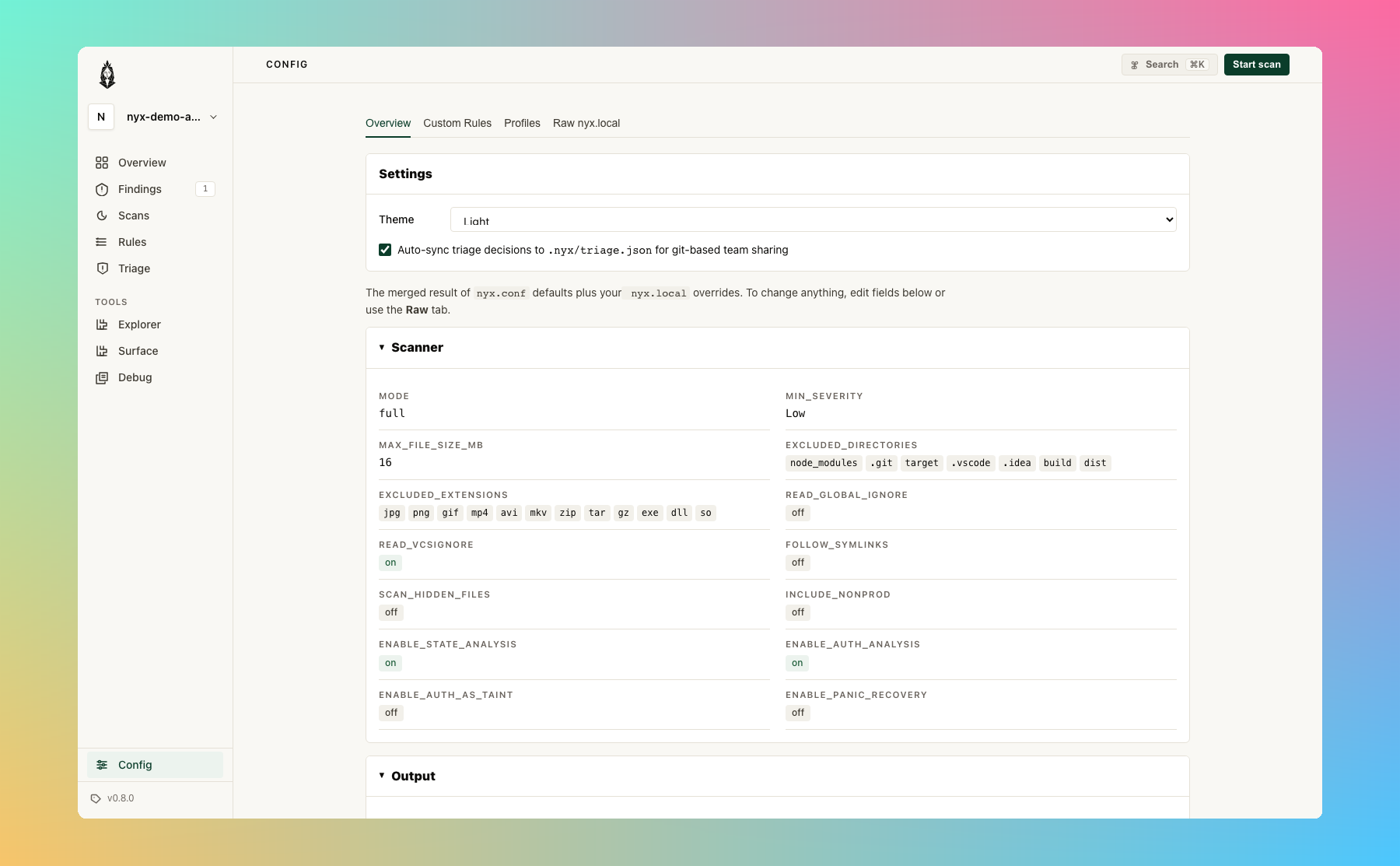
Task: Switch to the Profiles tab
Action: click(x=522, y=123)
